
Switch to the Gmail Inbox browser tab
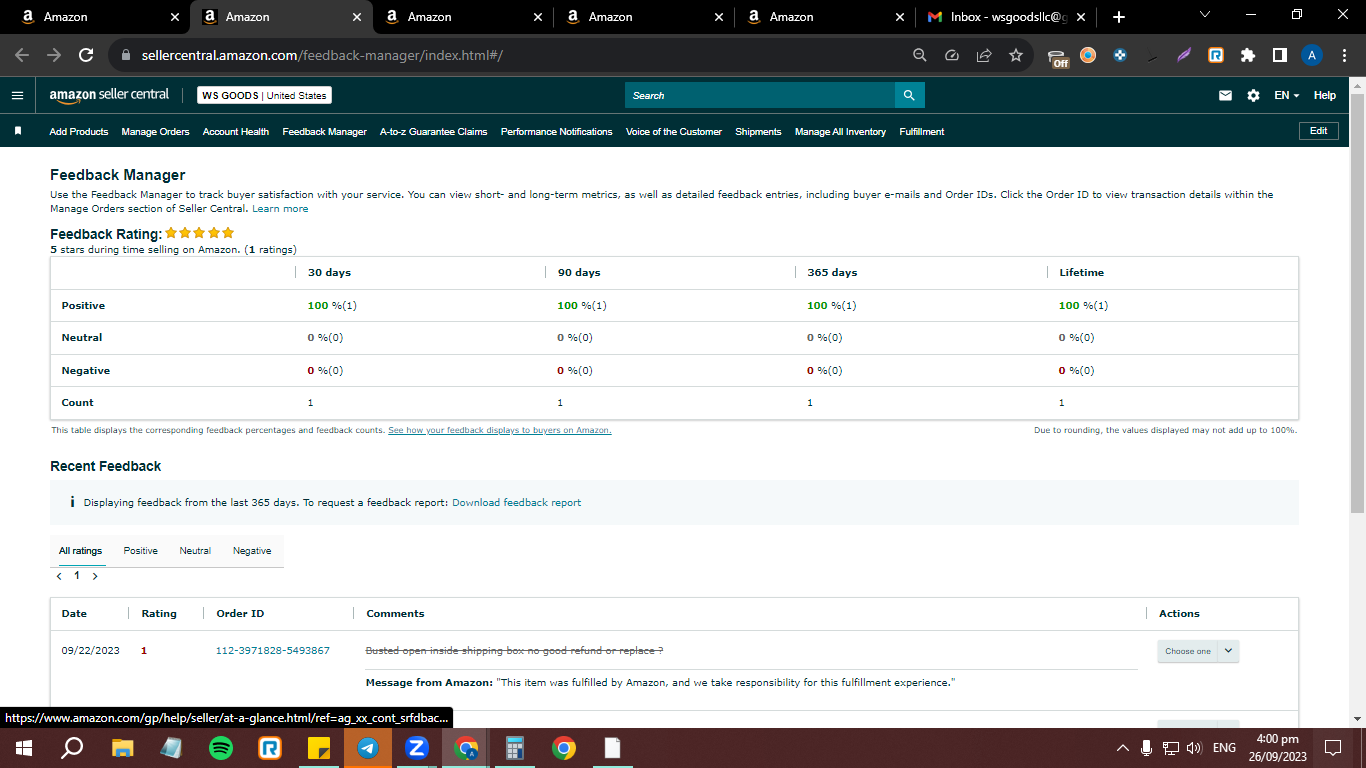point(1006,17)
